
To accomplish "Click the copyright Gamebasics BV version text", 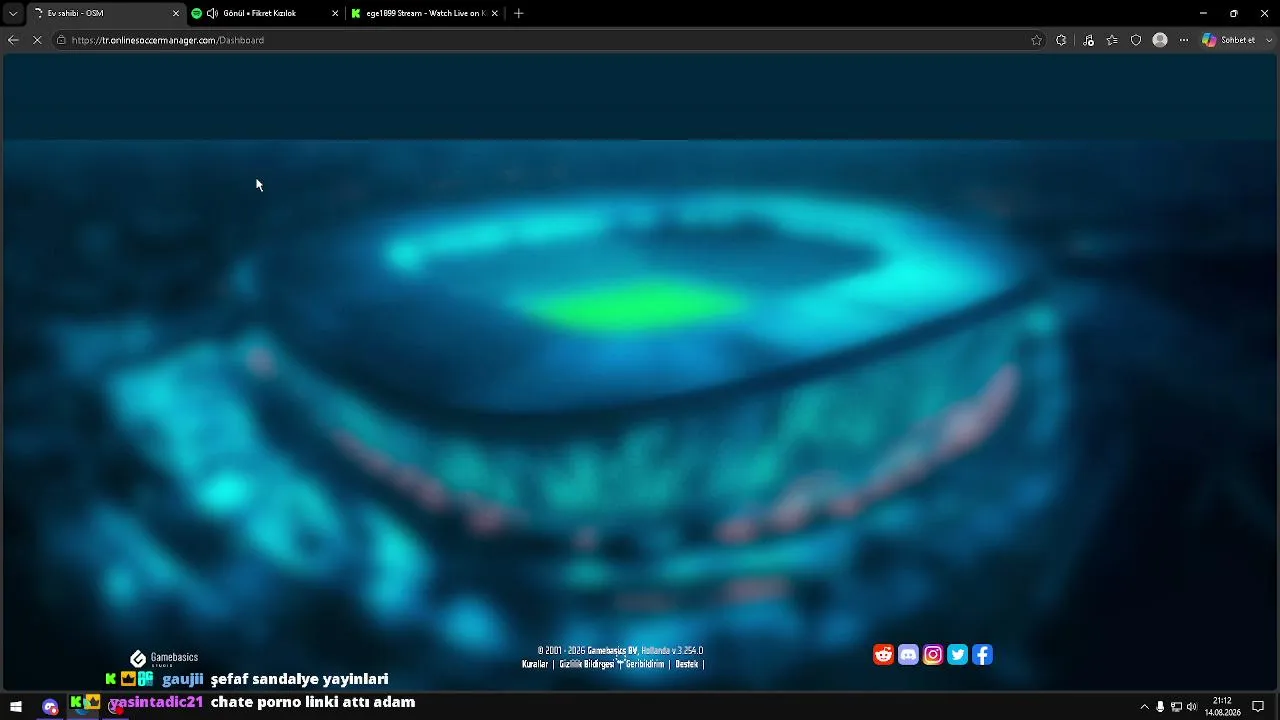I will pyautogui.click(x=620, y=650).
